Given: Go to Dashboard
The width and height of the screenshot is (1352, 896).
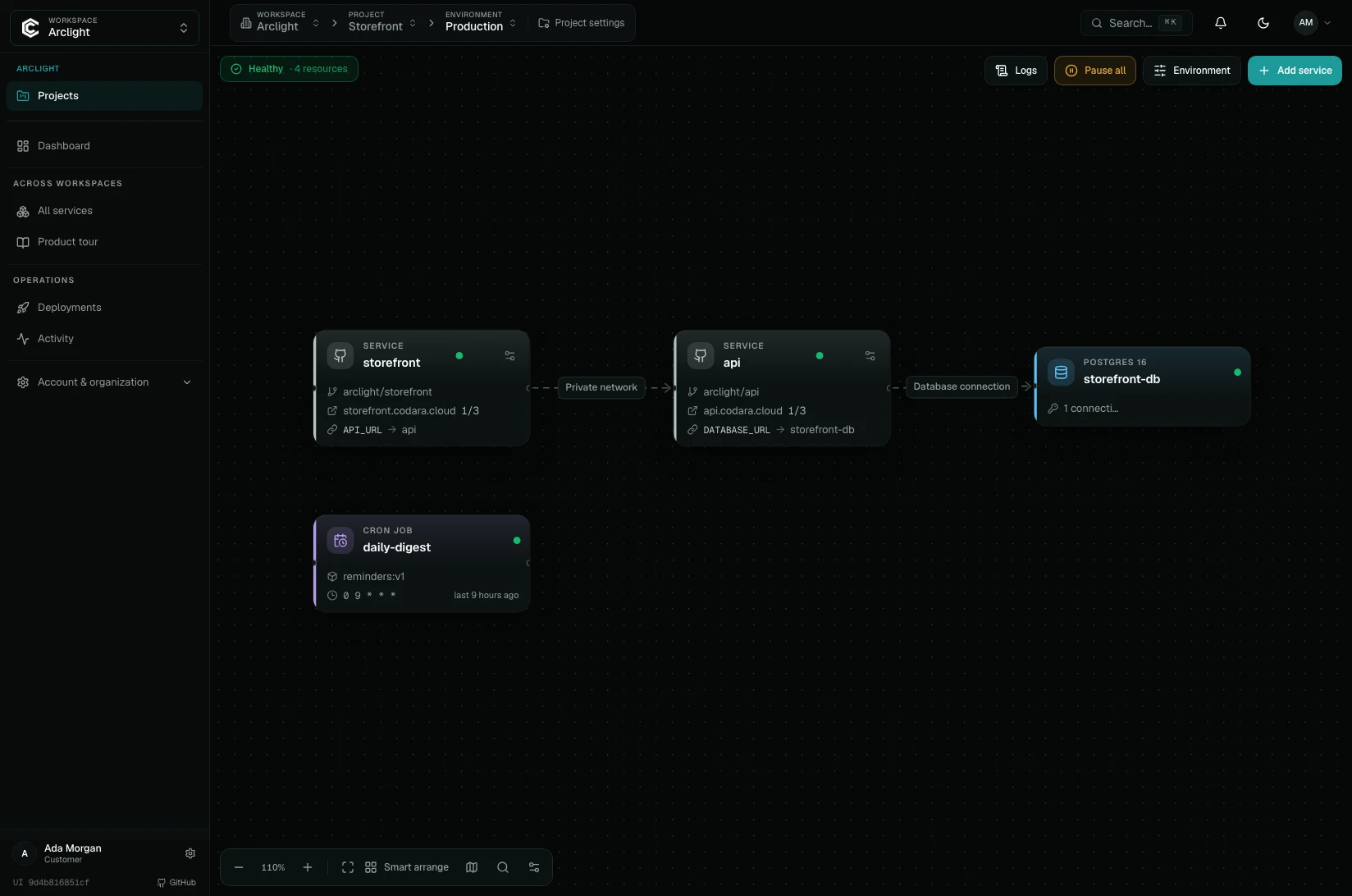Looking at the screenshot, I should (104, 146).
